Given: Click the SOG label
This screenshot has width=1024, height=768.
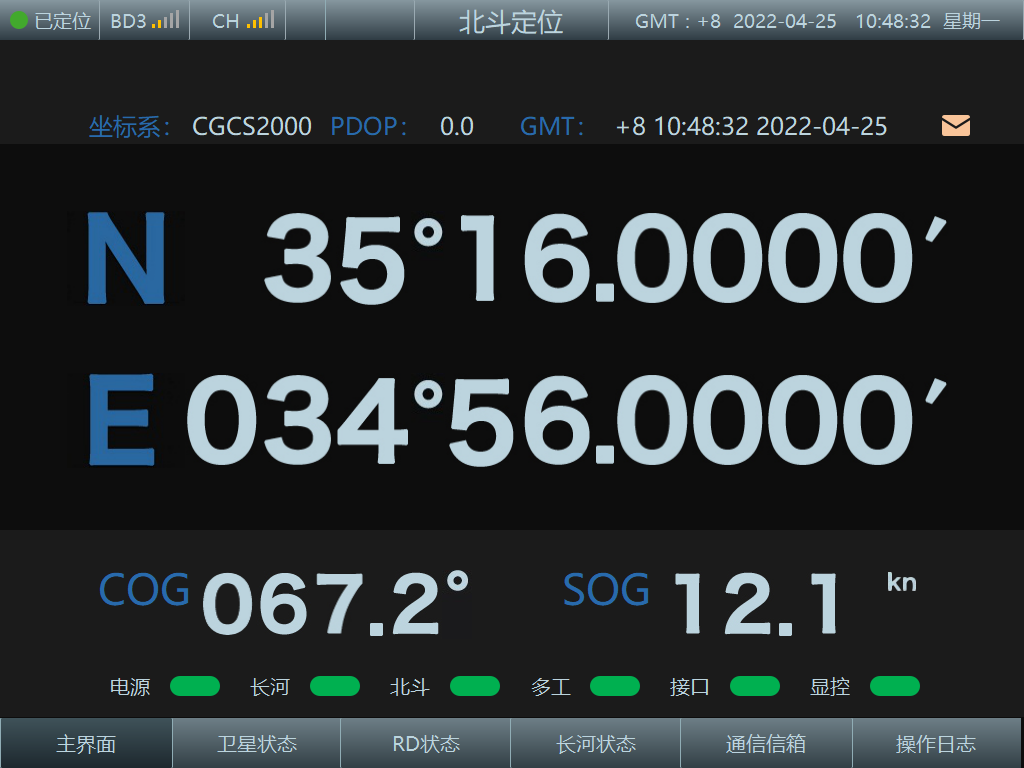Looking at the screenshot, I should (606, 589).
